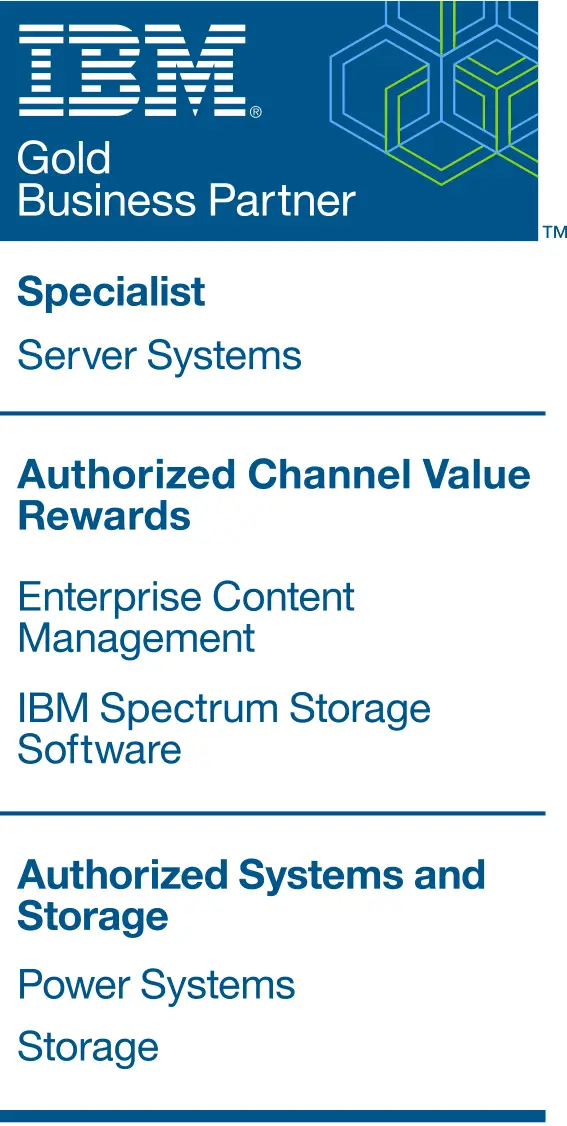Click the word Rewards in heading
Image resolution: width=567 pixels, height=1126 pixels.
point(104,516)
